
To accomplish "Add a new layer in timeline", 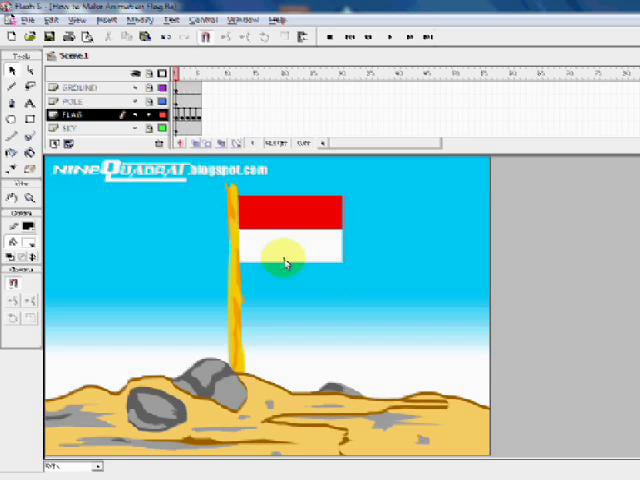I will pos(54,144).
